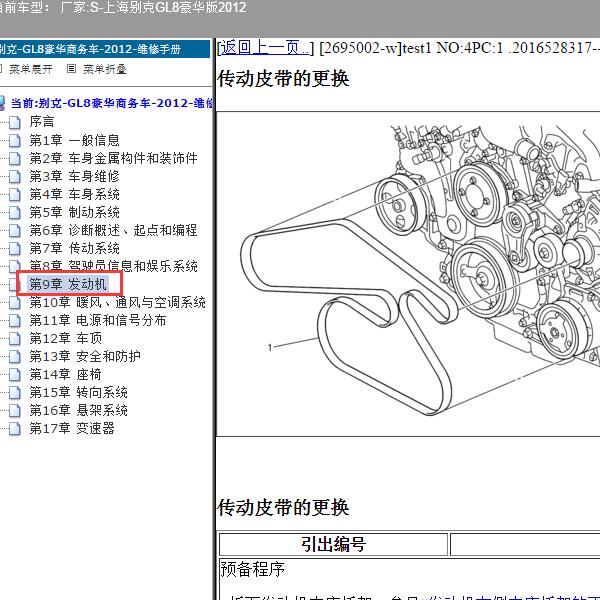Select 第14章 座椅

click(x=65, y=374)
